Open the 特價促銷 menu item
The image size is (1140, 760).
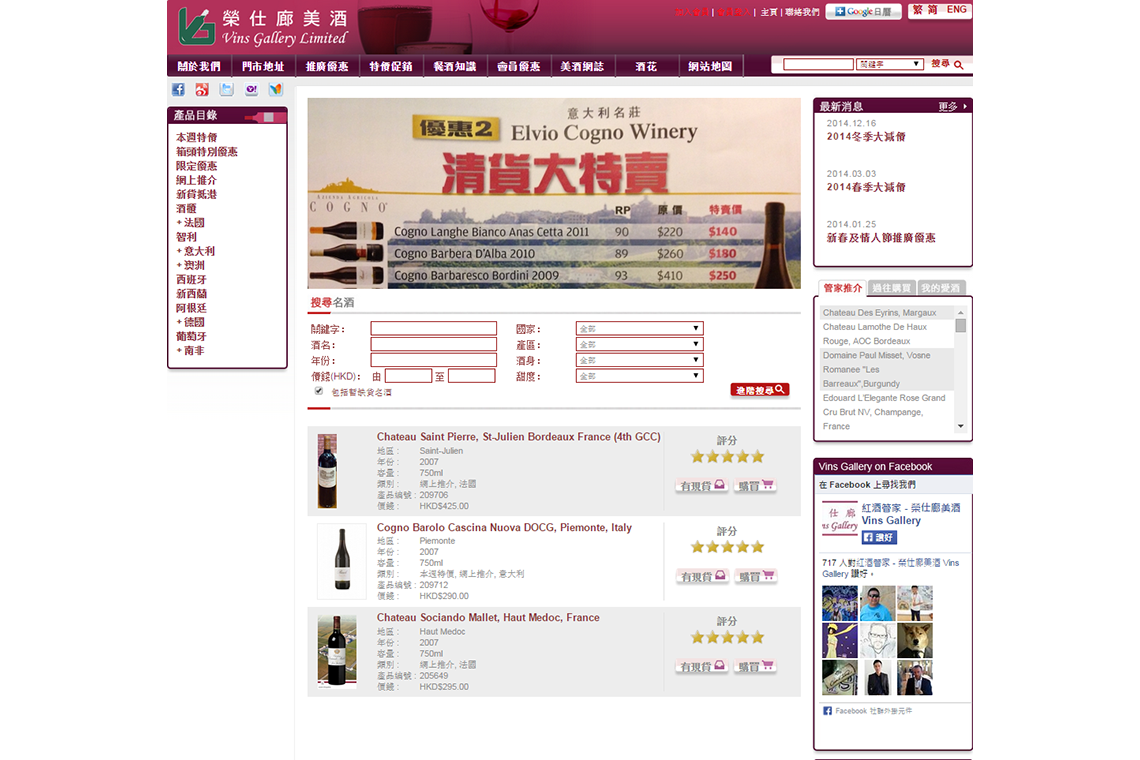point(391,66)
